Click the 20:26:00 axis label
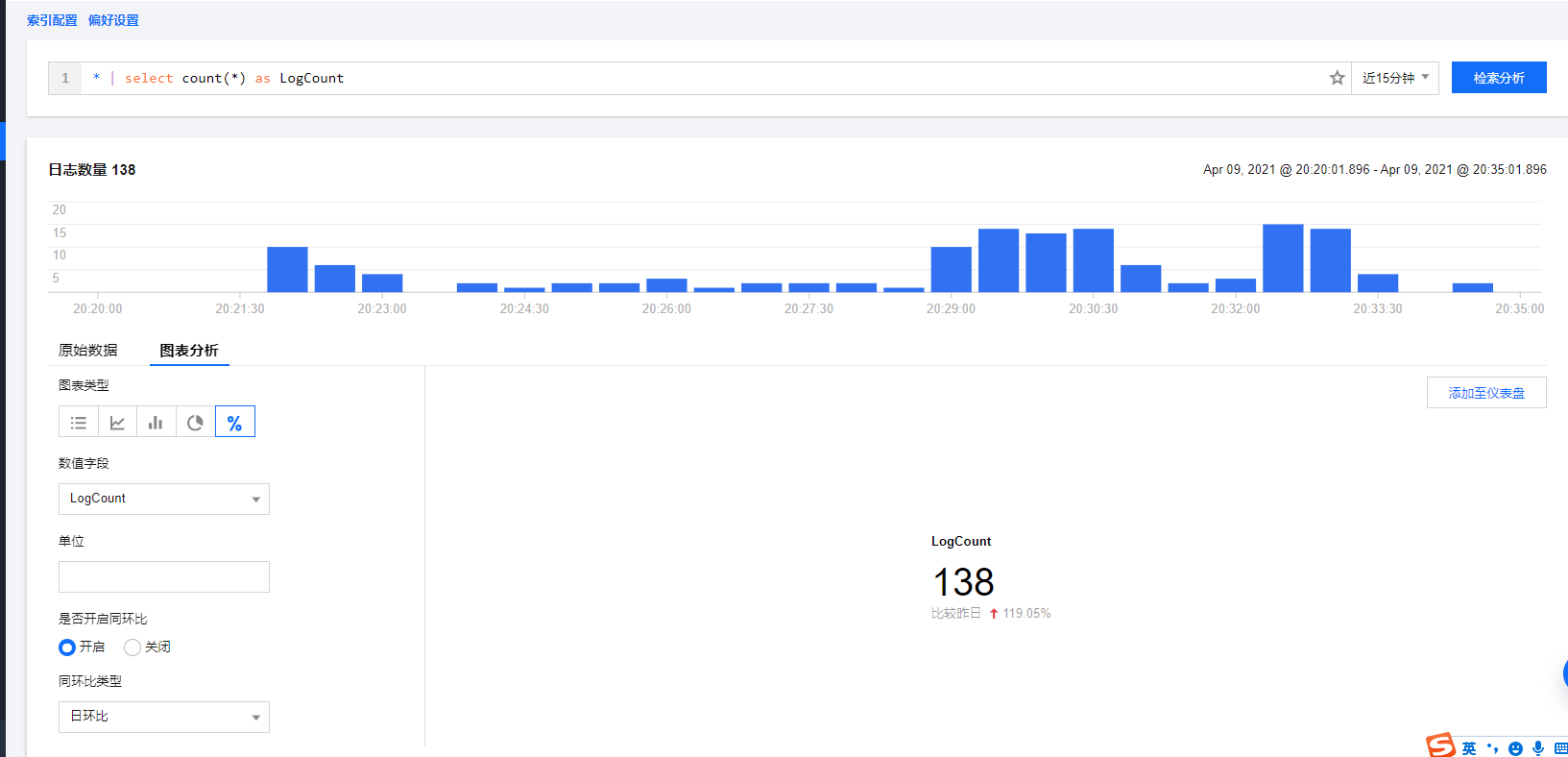Screen dimensions: 1568x757 pos(666,308)
